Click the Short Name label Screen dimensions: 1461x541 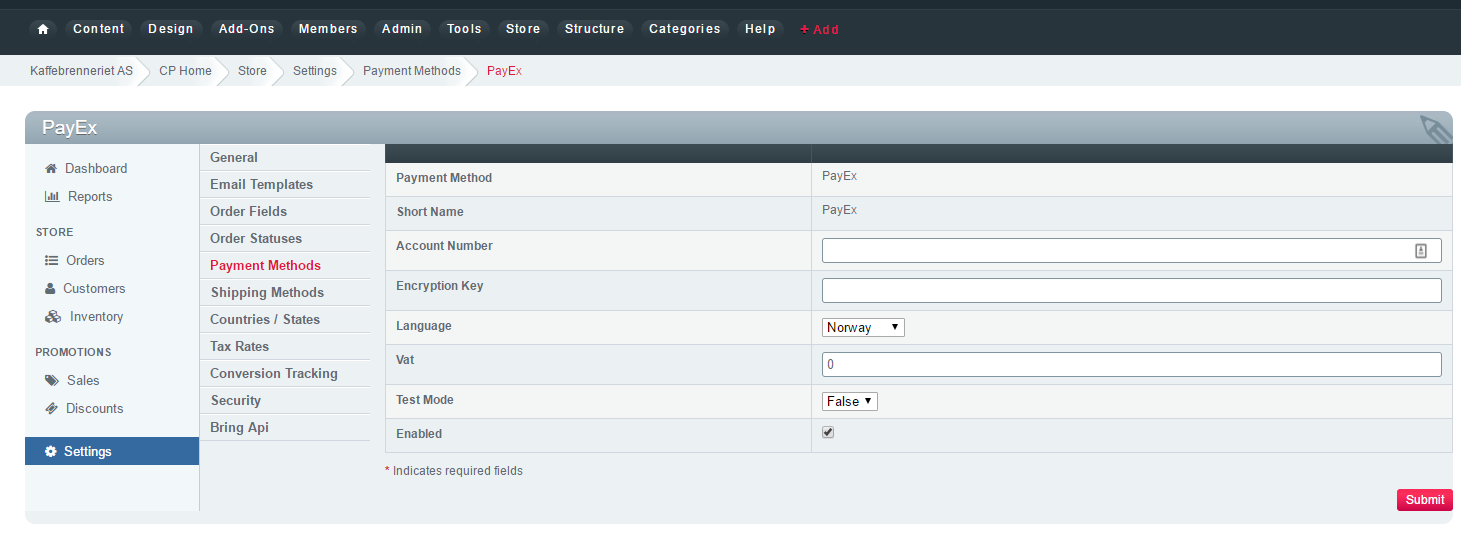pos(430,212)
